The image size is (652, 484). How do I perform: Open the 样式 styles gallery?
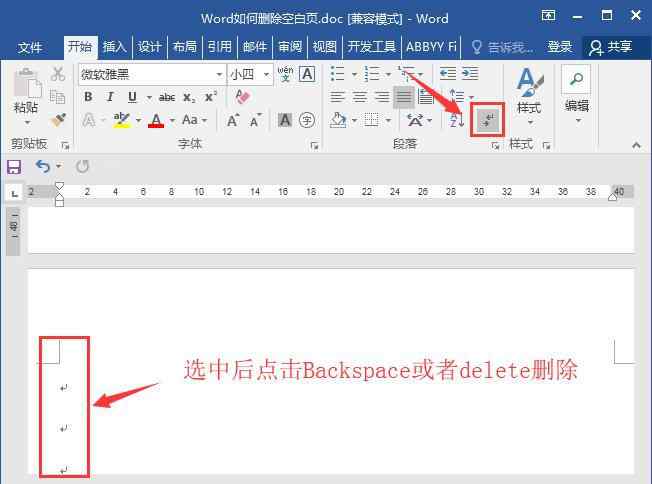(x=529, y=96)
